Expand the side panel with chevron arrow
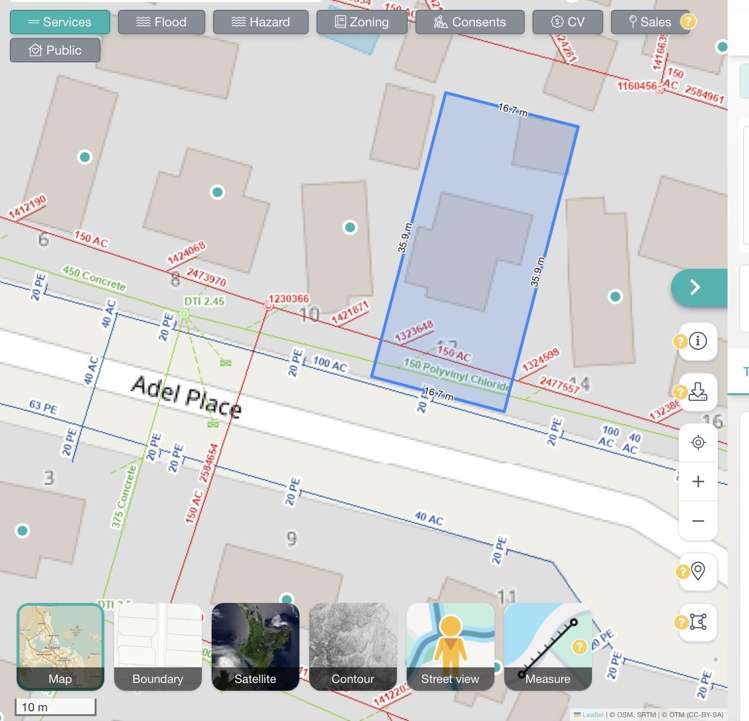The image size is (749, 721). [696, 287]
